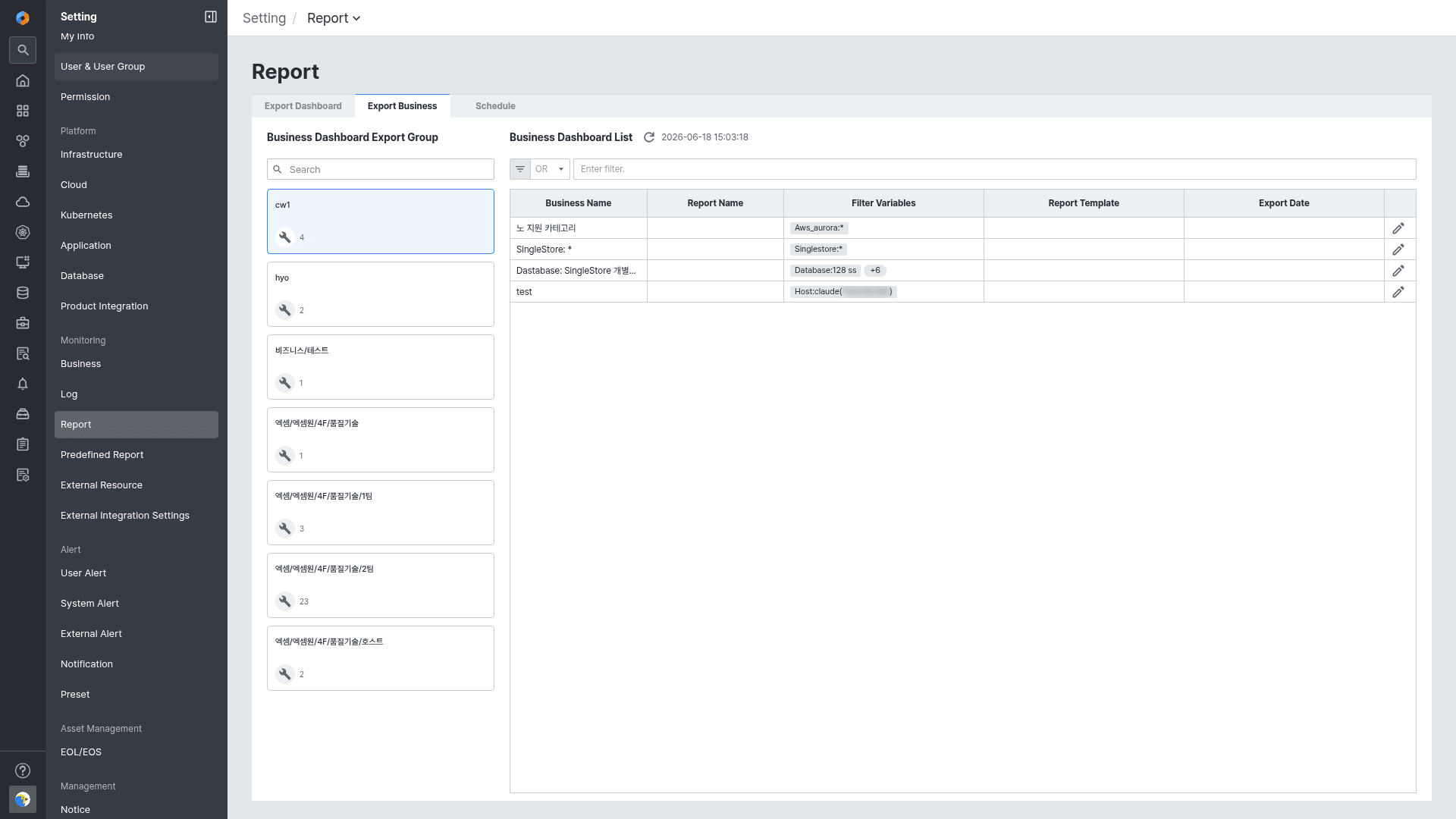Open Kubernetes in sidebar
Screen dimensions: 1456x819
click(136, 215)
